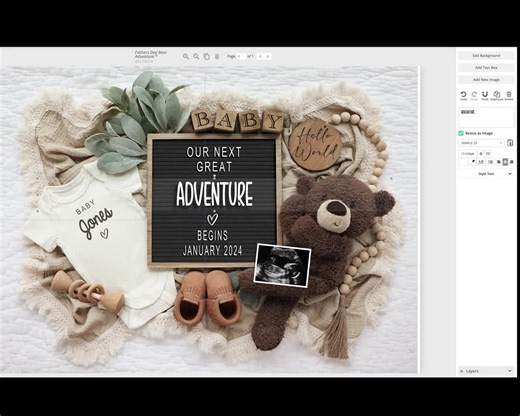Duplicate the current page using toolbar icon
Image resolution: width=520 pixels, height=416 pixels.
tap(207, 57)
